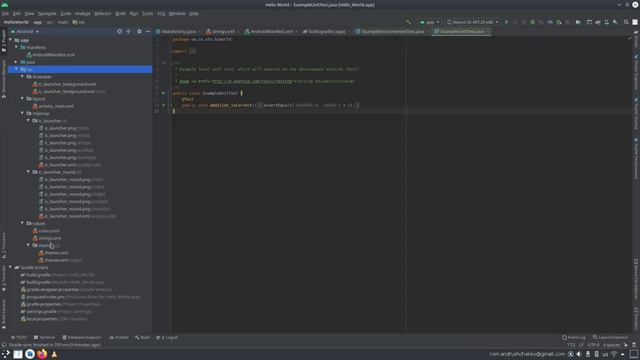Open the Event Log

point(573,338)
